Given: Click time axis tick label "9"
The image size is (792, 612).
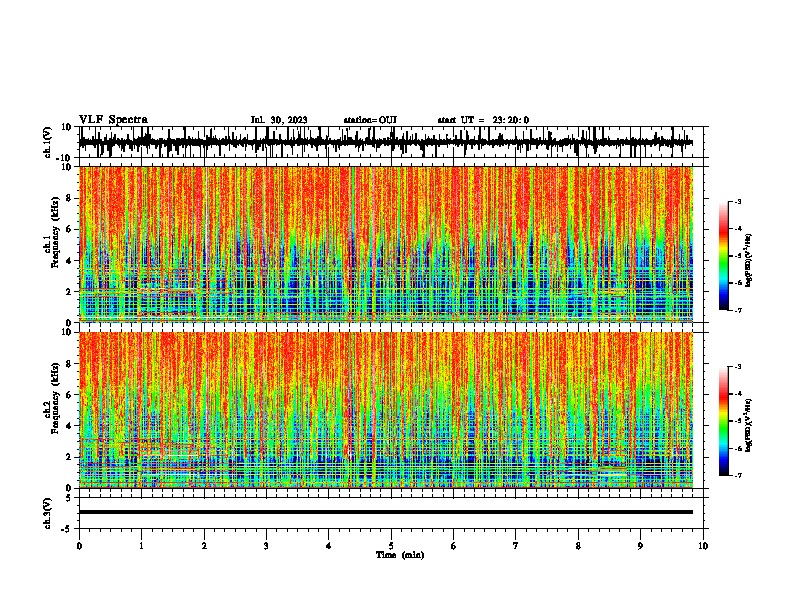Looking at the screenshot, I should tap(640, 546).
